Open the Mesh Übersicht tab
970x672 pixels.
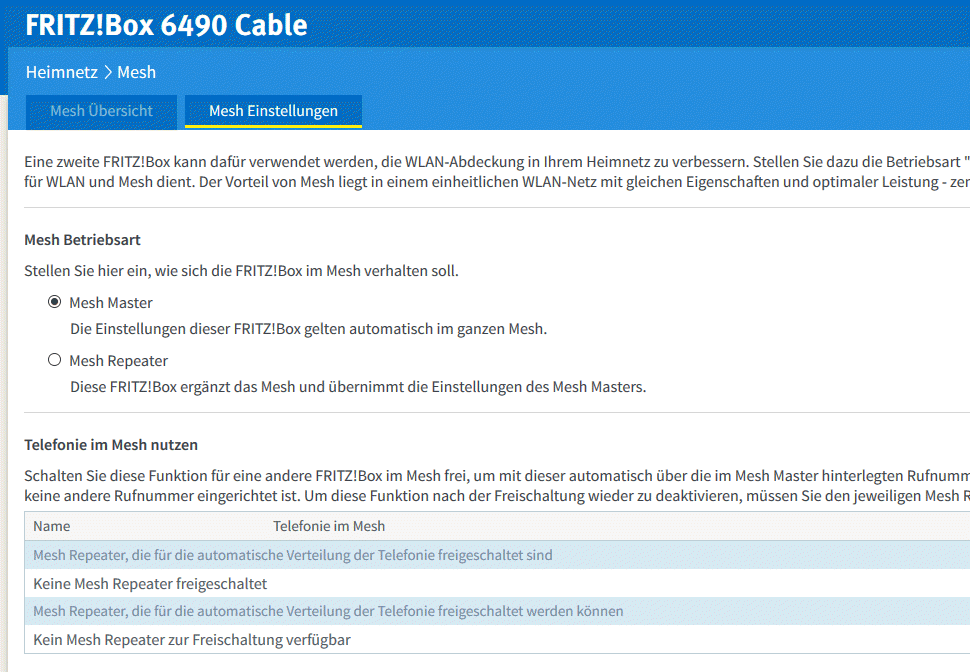(101, 111)
